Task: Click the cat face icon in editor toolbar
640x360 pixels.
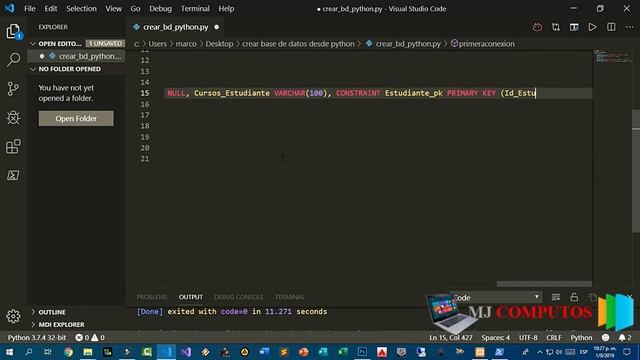Action: tap(537, 27)
